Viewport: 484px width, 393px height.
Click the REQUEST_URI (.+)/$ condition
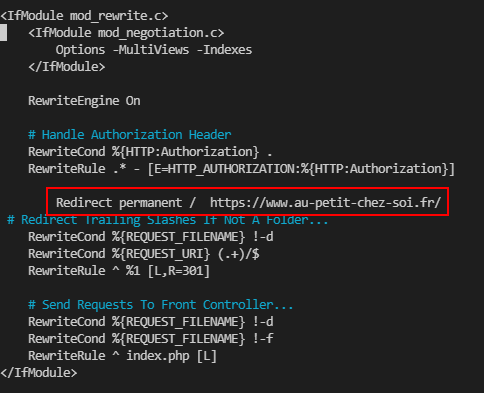point(144,254)
